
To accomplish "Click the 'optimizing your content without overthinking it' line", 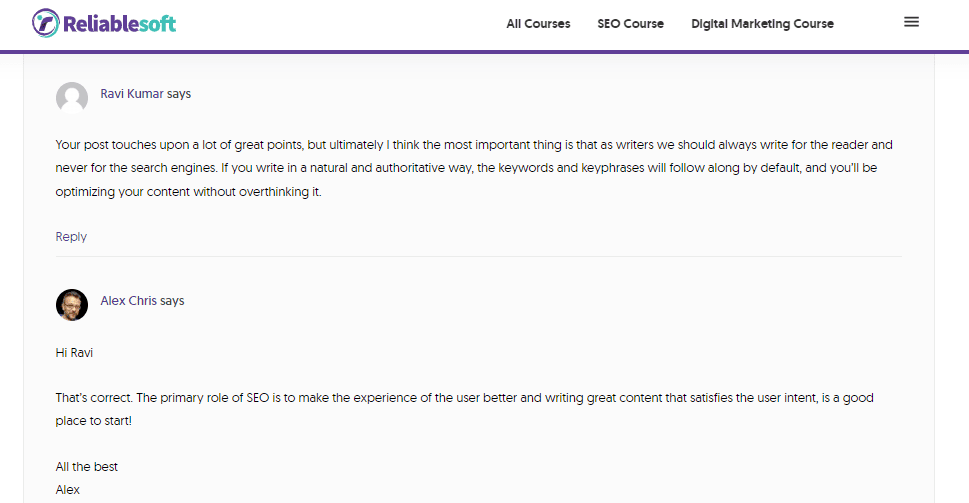I will click(189, 192).
